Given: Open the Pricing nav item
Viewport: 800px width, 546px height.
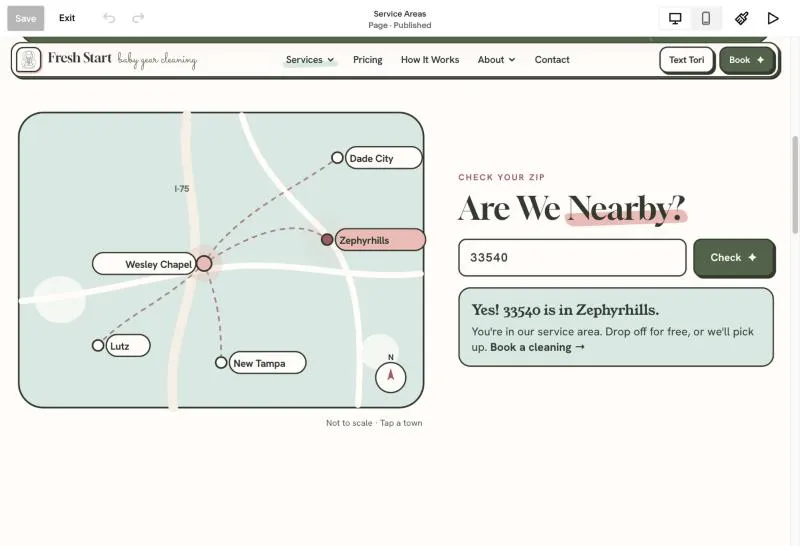Looking at the screenshot, I should 367,60.
